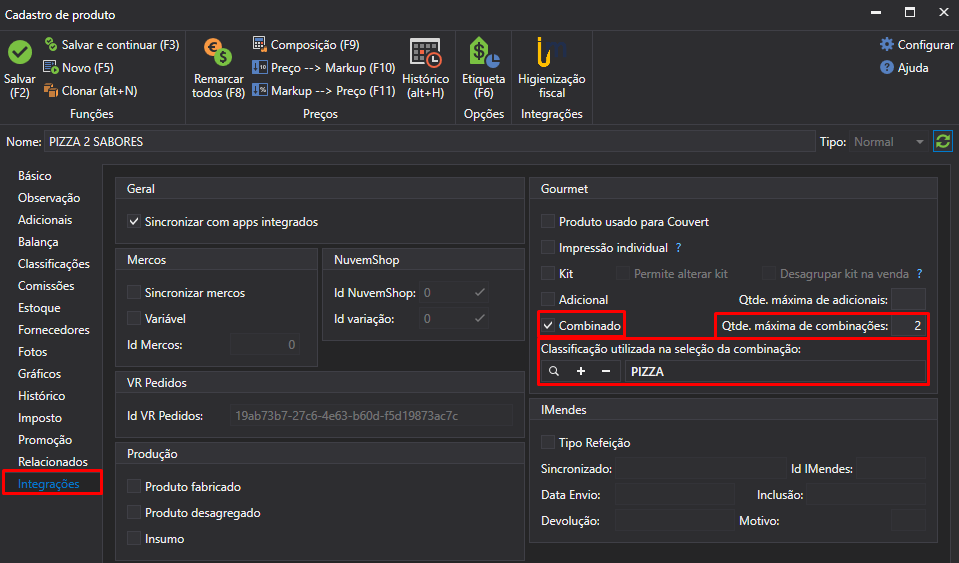Uncheck the Combinado checkbox
Viewport: 959px width, 563px height.
[x=548, y=326]
